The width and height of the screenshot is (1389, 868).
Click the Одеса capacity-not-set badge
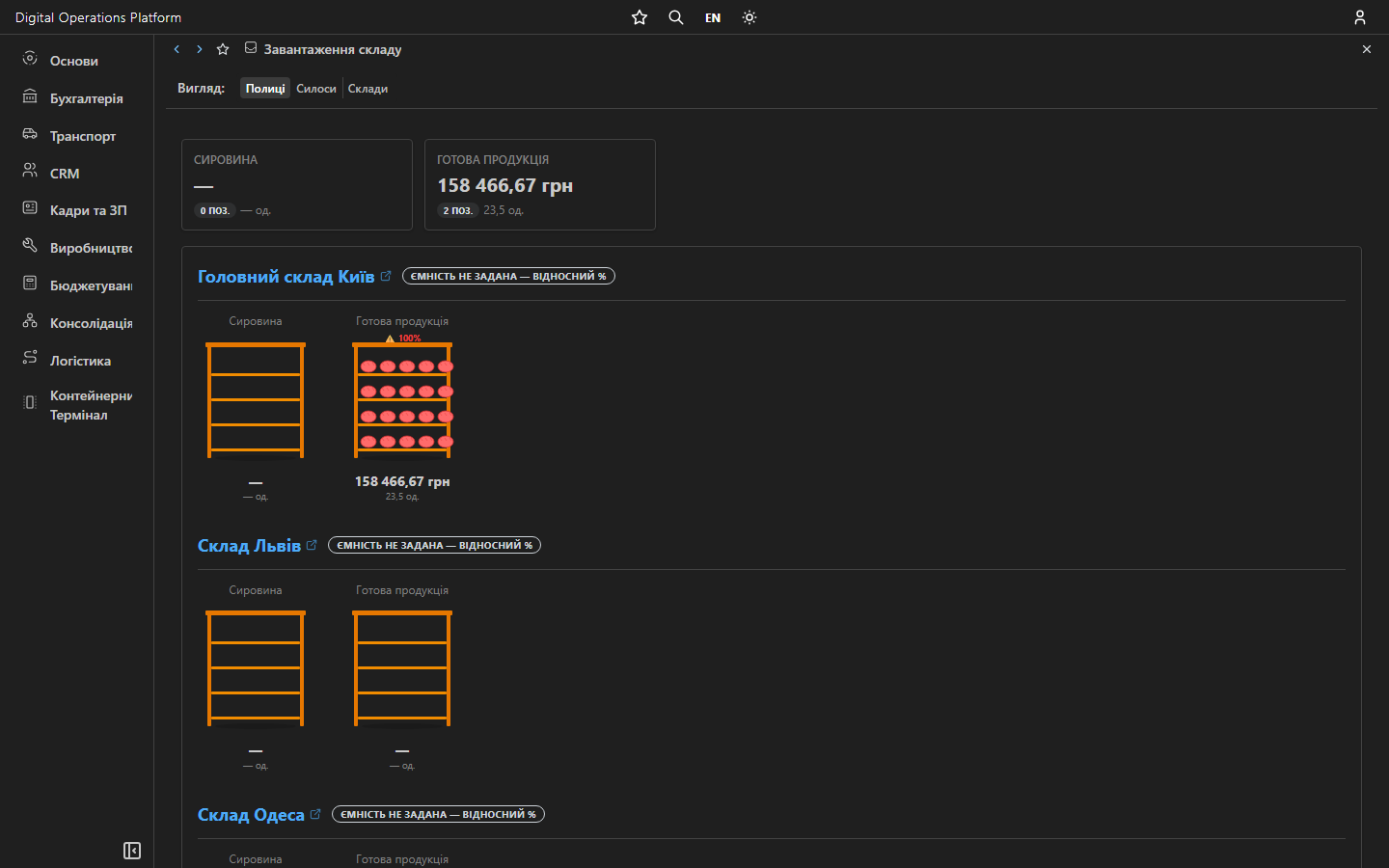click(x=438, y=815)
